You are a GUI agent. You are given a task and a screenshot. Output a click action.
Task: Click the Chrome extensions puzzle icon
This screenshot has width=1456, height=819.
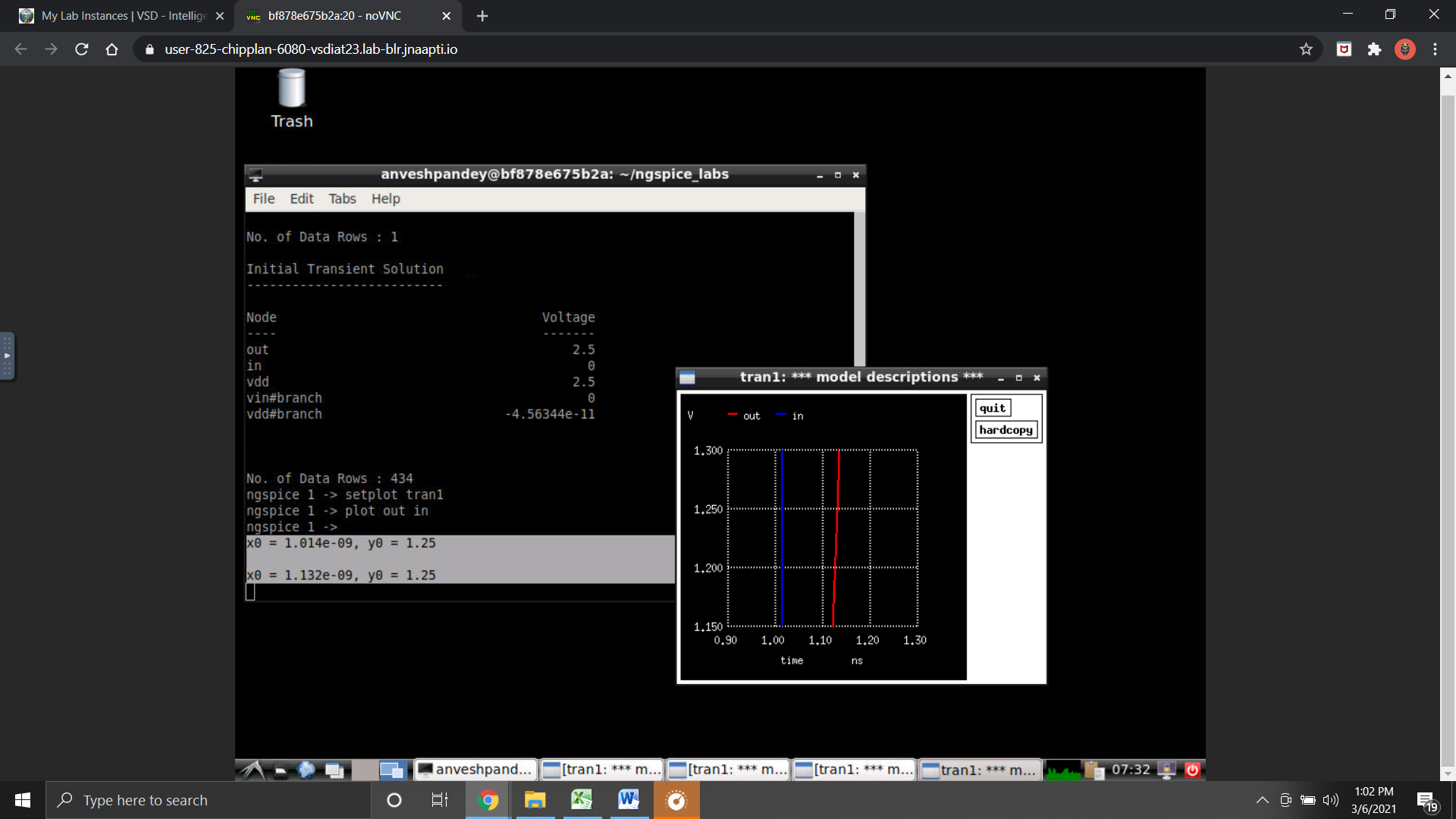pyautogui.click(x=1374, y=49)
